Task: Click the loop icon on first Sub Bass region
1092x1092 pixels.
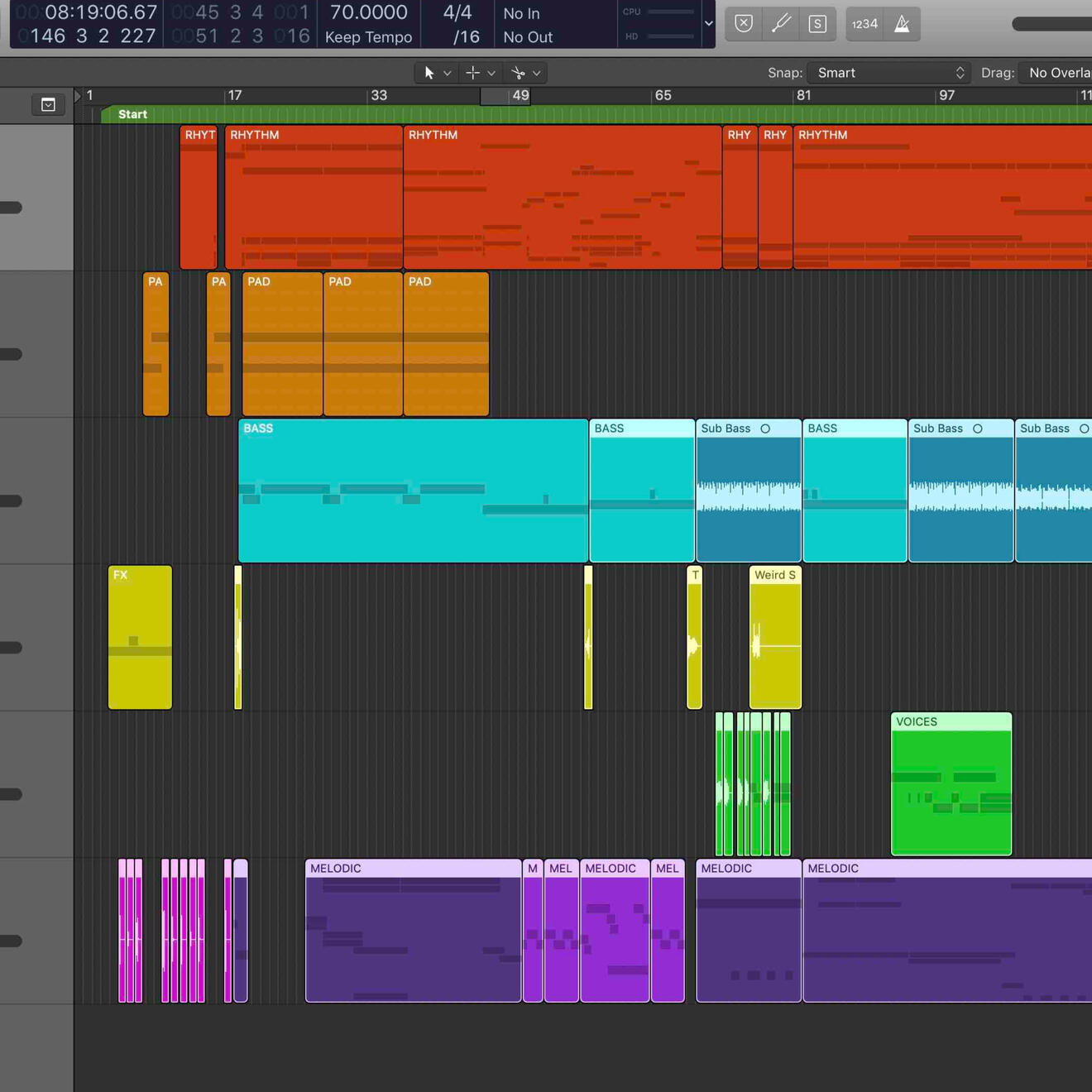Action: point(765,429)
